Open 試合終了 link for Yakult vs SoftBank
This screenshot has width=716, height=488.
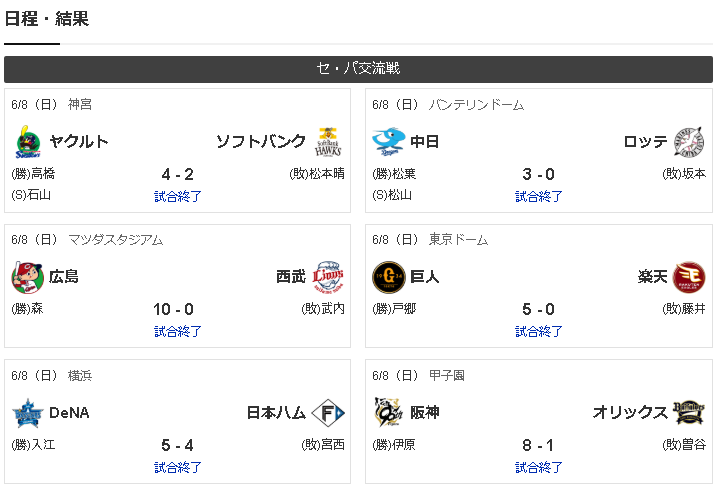178,196
